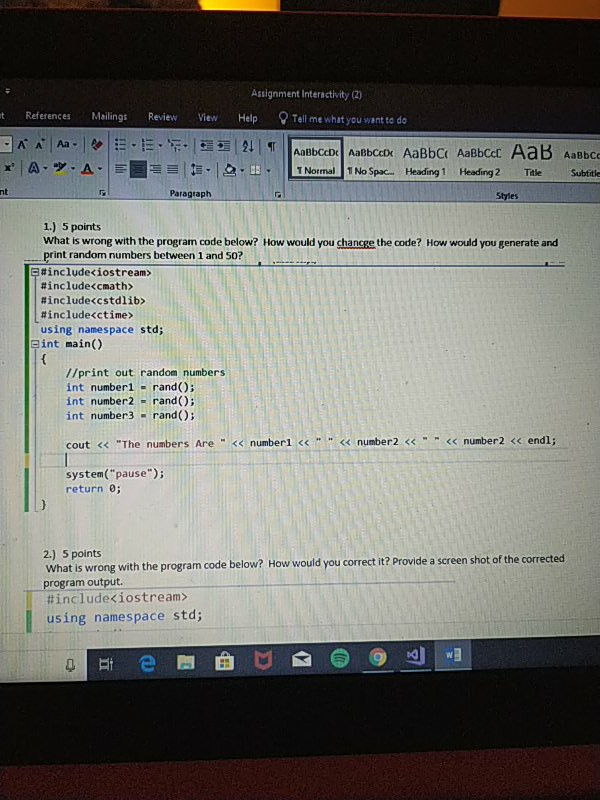Open the References tab

coord(48,116)
